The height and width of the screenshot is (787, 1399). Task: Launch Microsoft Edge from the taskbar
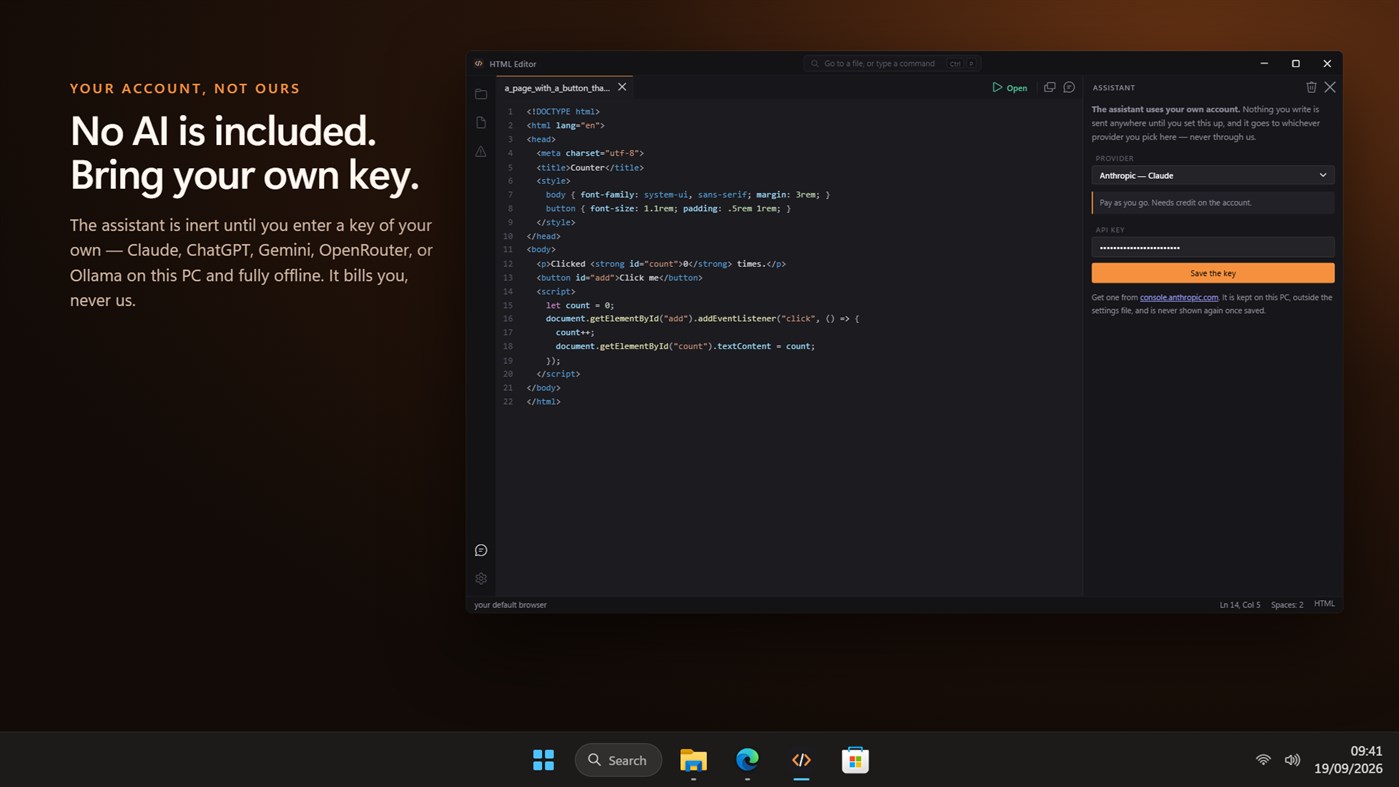pos(747,760)
